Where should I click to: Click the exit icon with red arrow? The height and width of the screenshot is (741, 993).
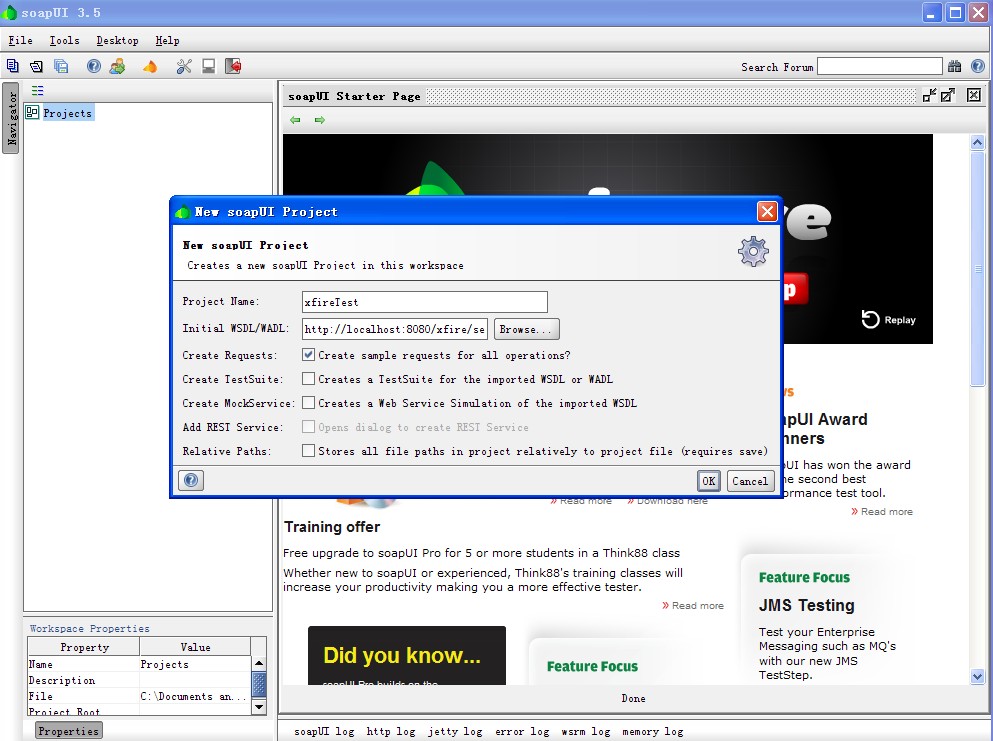point(233,66)
